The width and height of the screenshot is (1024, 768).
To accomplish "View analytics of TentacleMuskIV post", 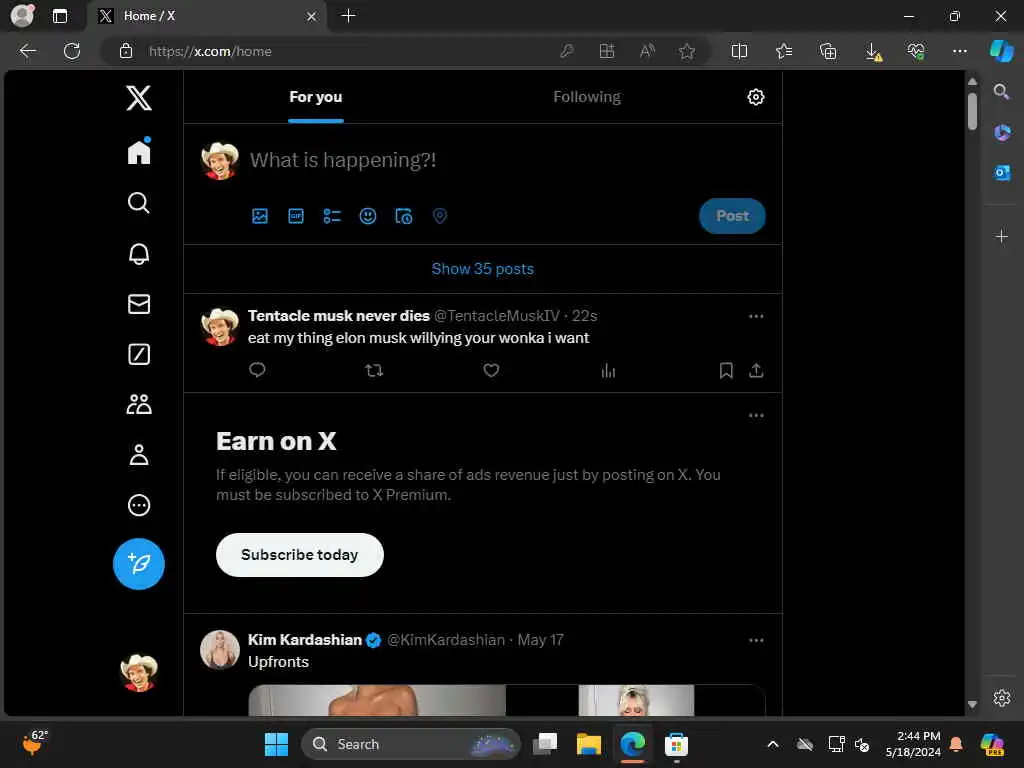I will pos(608,371).
